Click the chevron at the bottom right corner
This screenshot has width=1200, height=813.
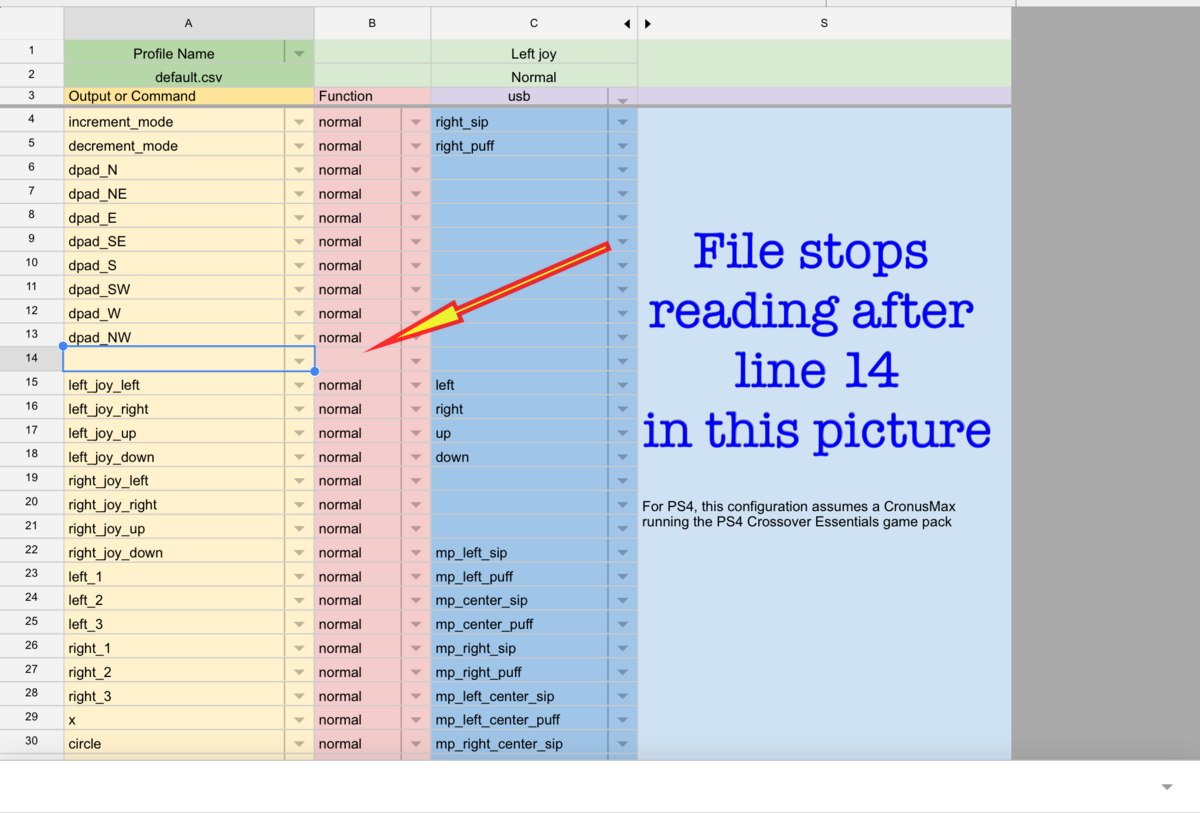click(1166, 787)
